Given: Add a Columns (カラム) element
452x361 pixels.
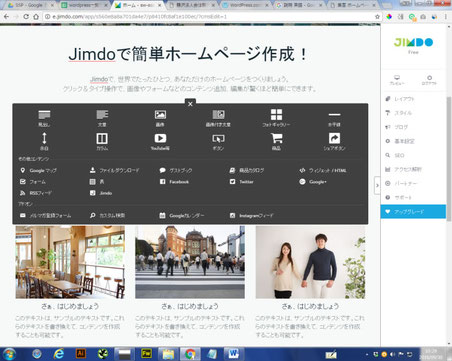Looking at the screenshot, I should 102,141.
